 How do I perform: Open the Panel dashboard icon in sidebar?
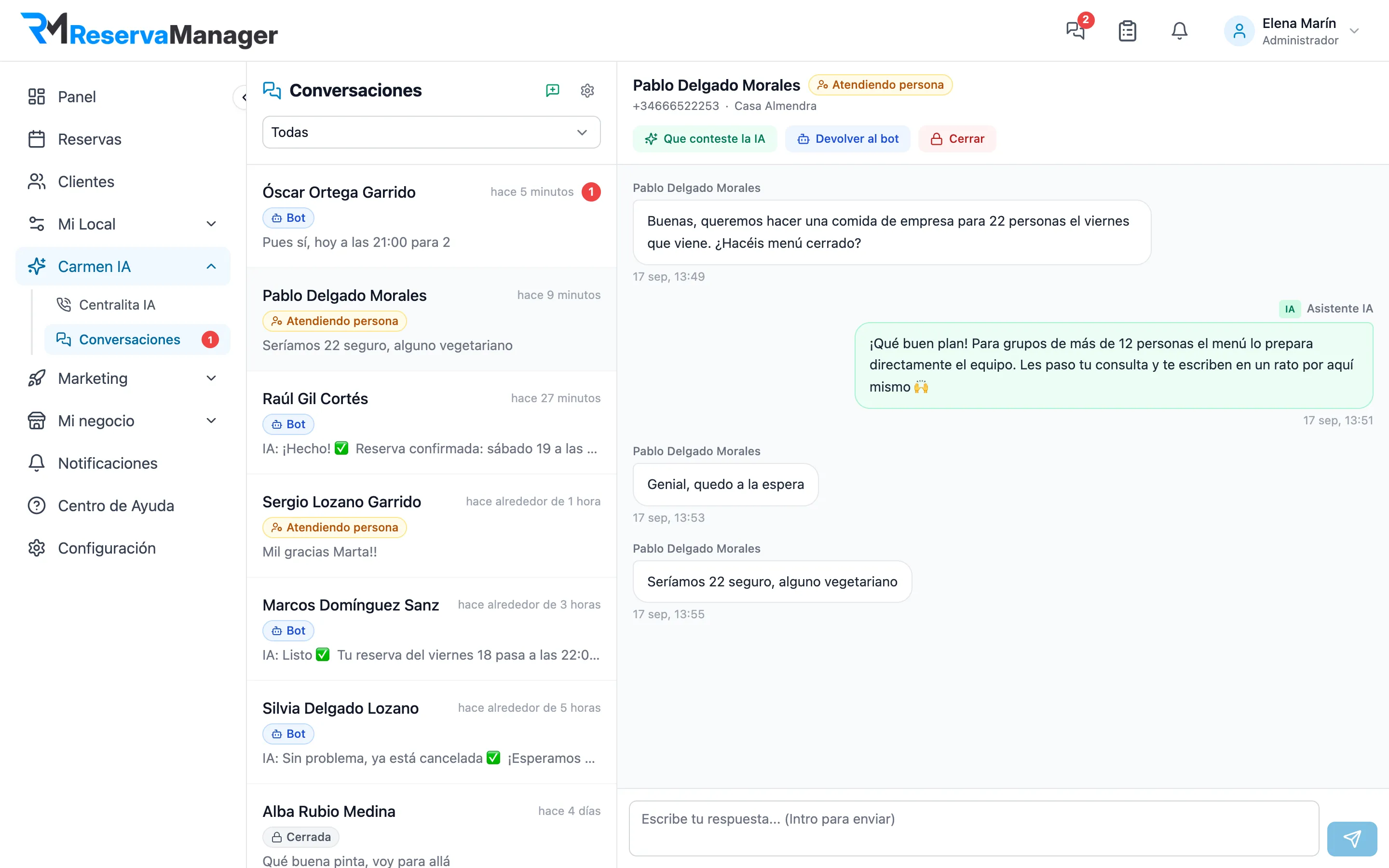(37, 96)
